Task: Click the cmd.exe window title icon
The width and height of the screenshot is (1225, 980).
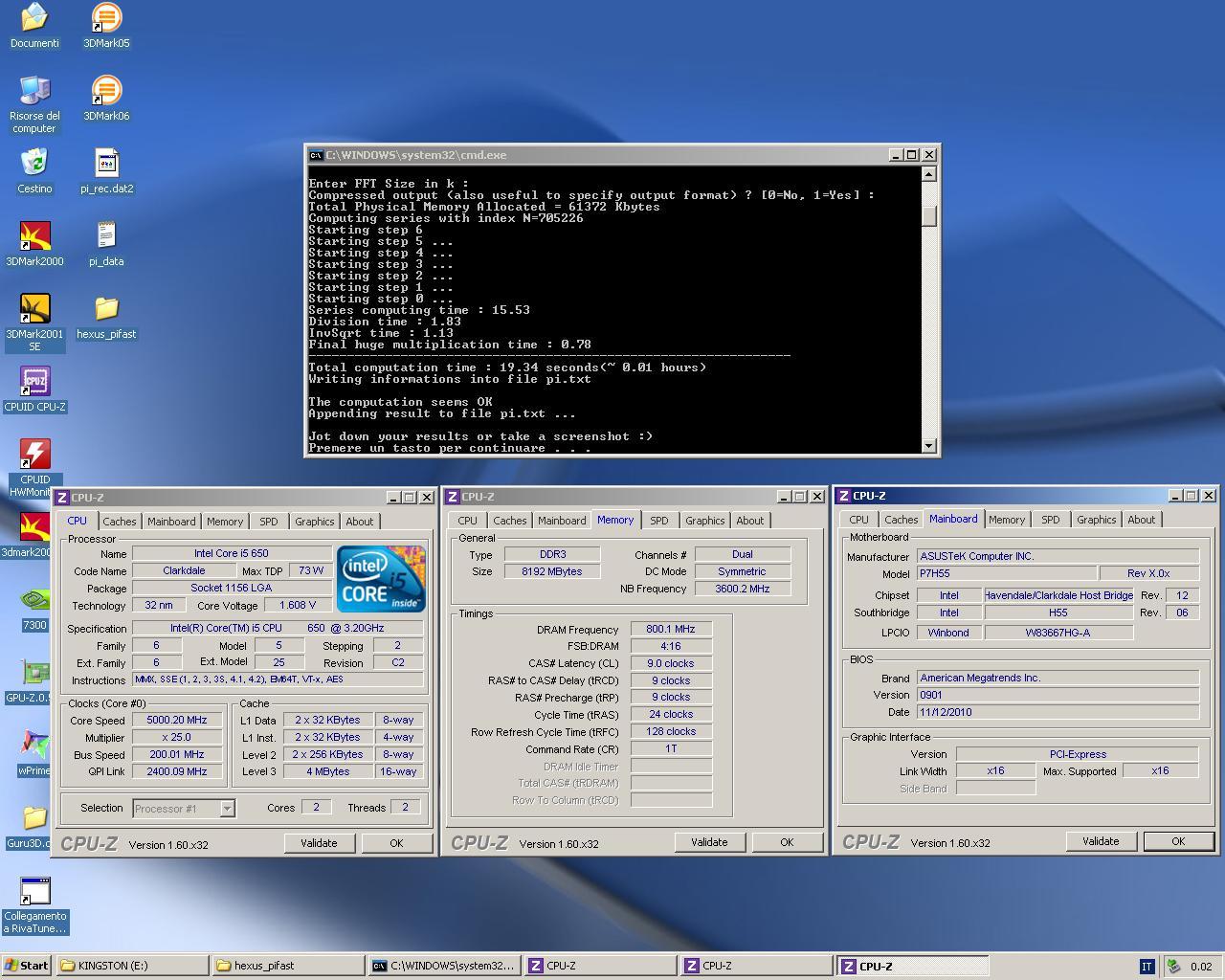Action: (316, 155)
